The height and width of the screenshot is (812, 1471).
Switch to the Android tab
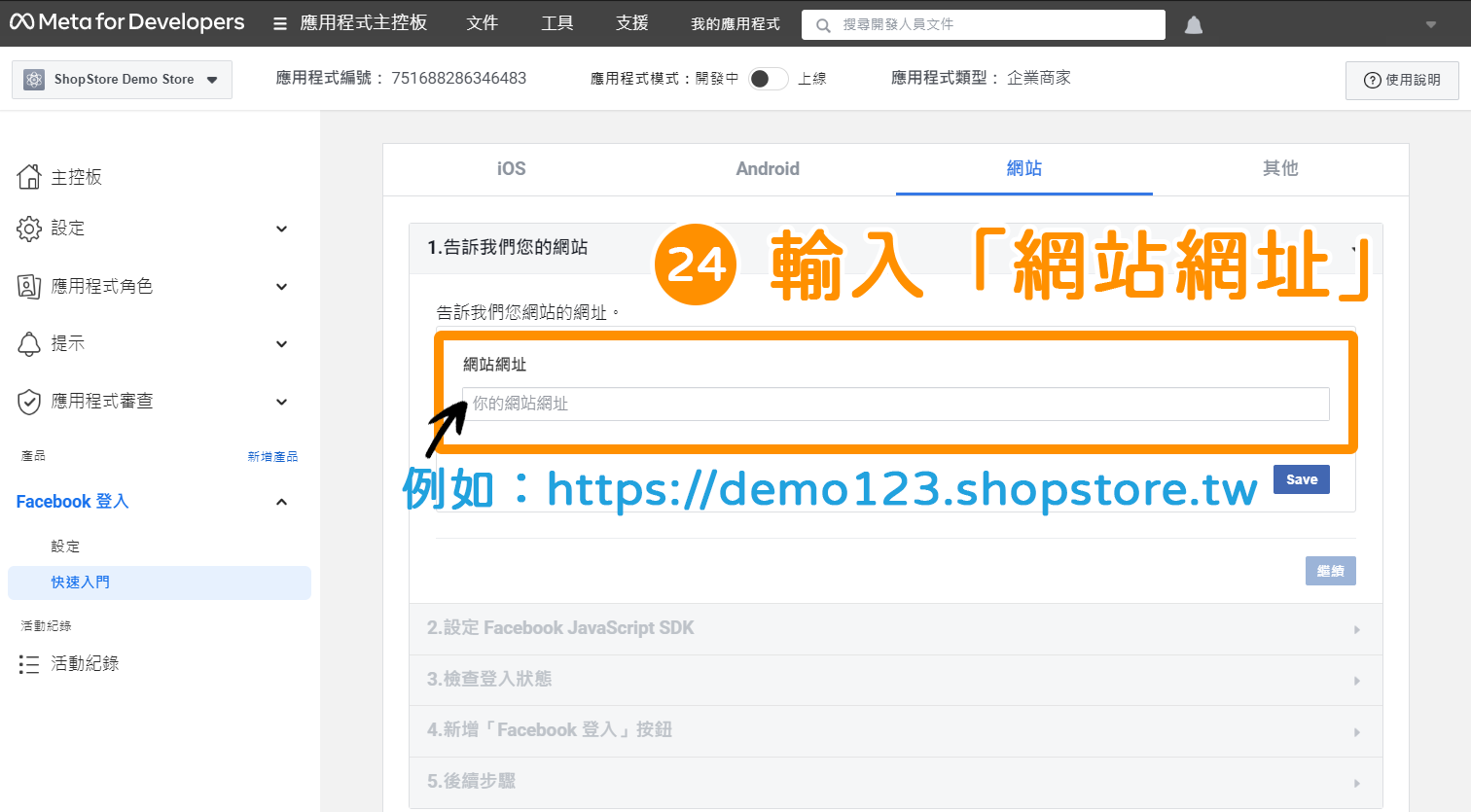tap(768, 169)
